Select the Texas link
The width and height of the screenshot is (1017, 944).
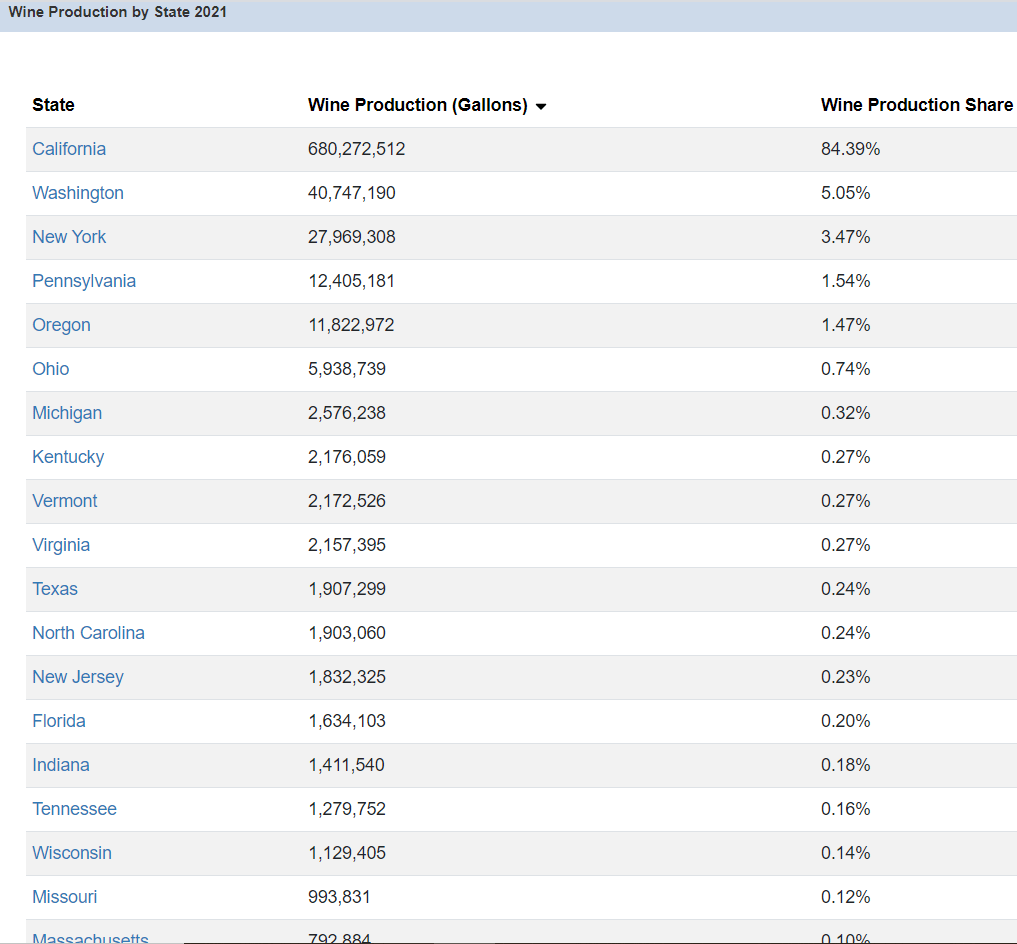click(55, 589)
